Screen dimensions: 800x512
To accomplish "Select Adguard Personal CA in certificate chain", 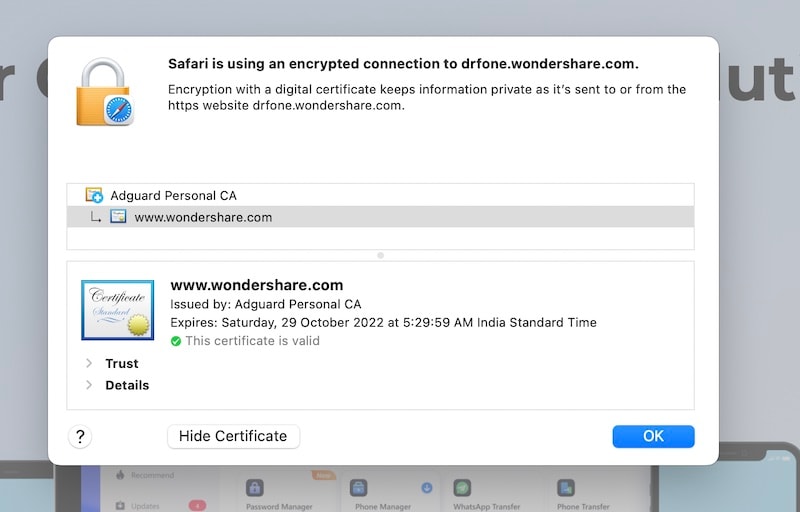I will 173,196.
